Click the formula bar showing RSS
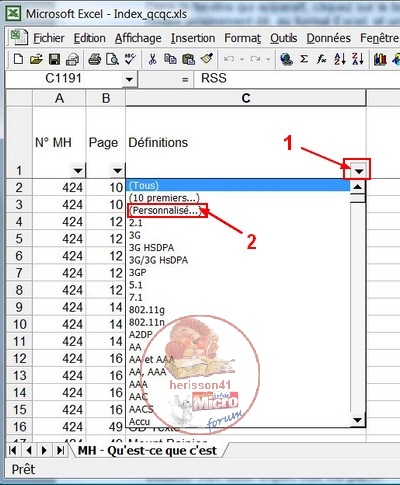This screenshot has width=400, height=485. coord(297,79)
